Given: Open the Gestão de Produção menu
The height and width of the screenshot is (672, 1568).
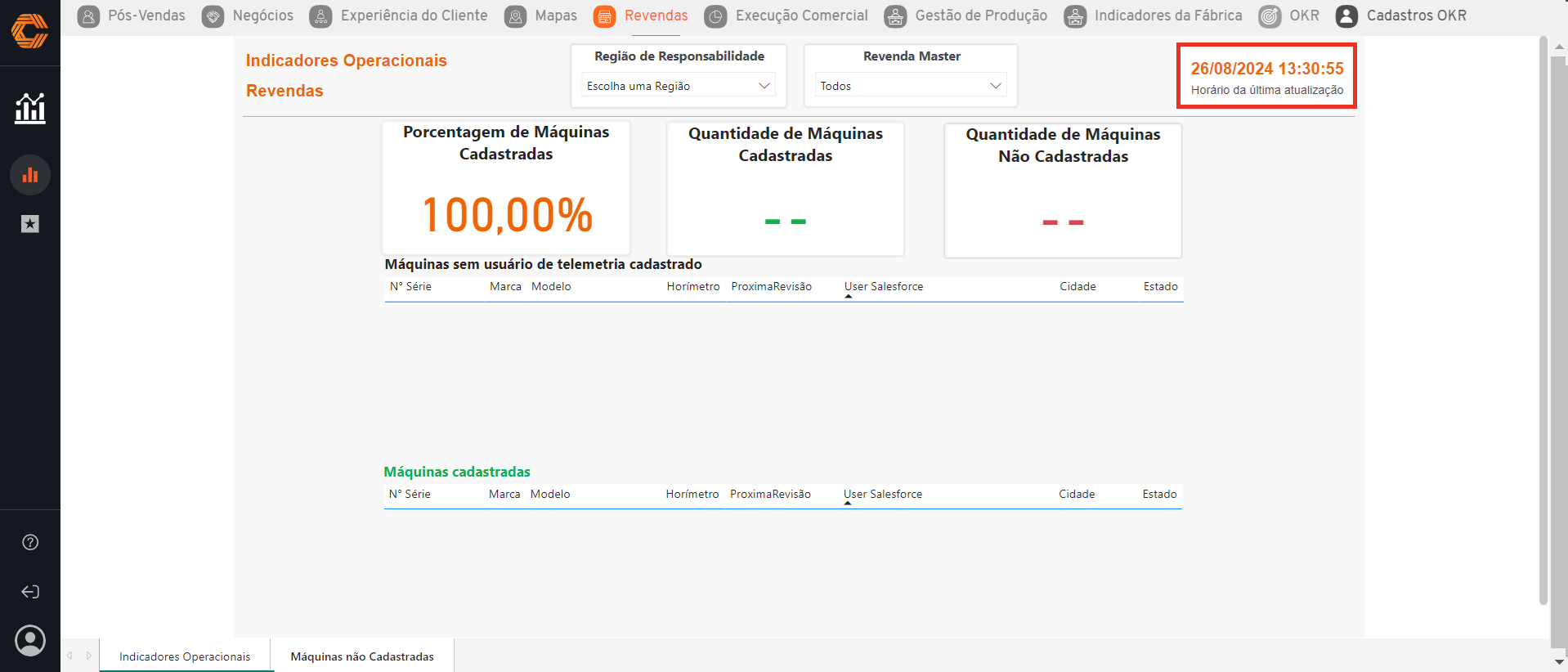Looking at the screenshot, I should [981, 16].
